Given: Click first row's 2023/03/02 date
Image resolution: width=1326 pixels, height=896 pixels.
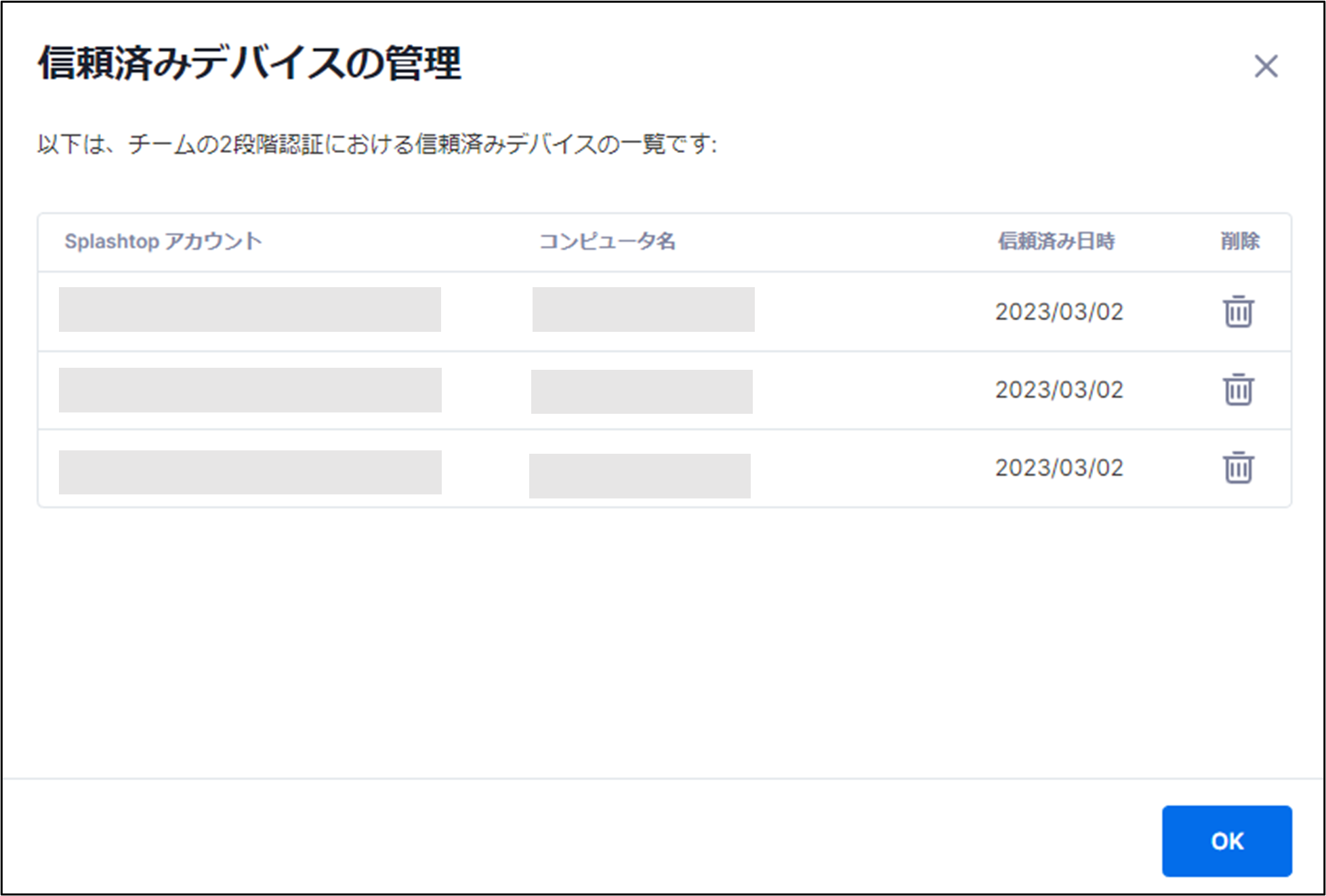Looking at the screenshot, I should point(1058,312).
